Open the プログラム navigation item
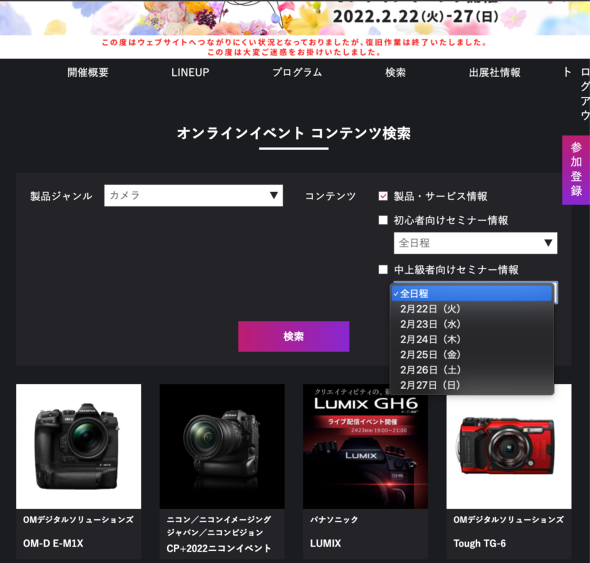This screenshot has width=590, height=563. (297, 72)
